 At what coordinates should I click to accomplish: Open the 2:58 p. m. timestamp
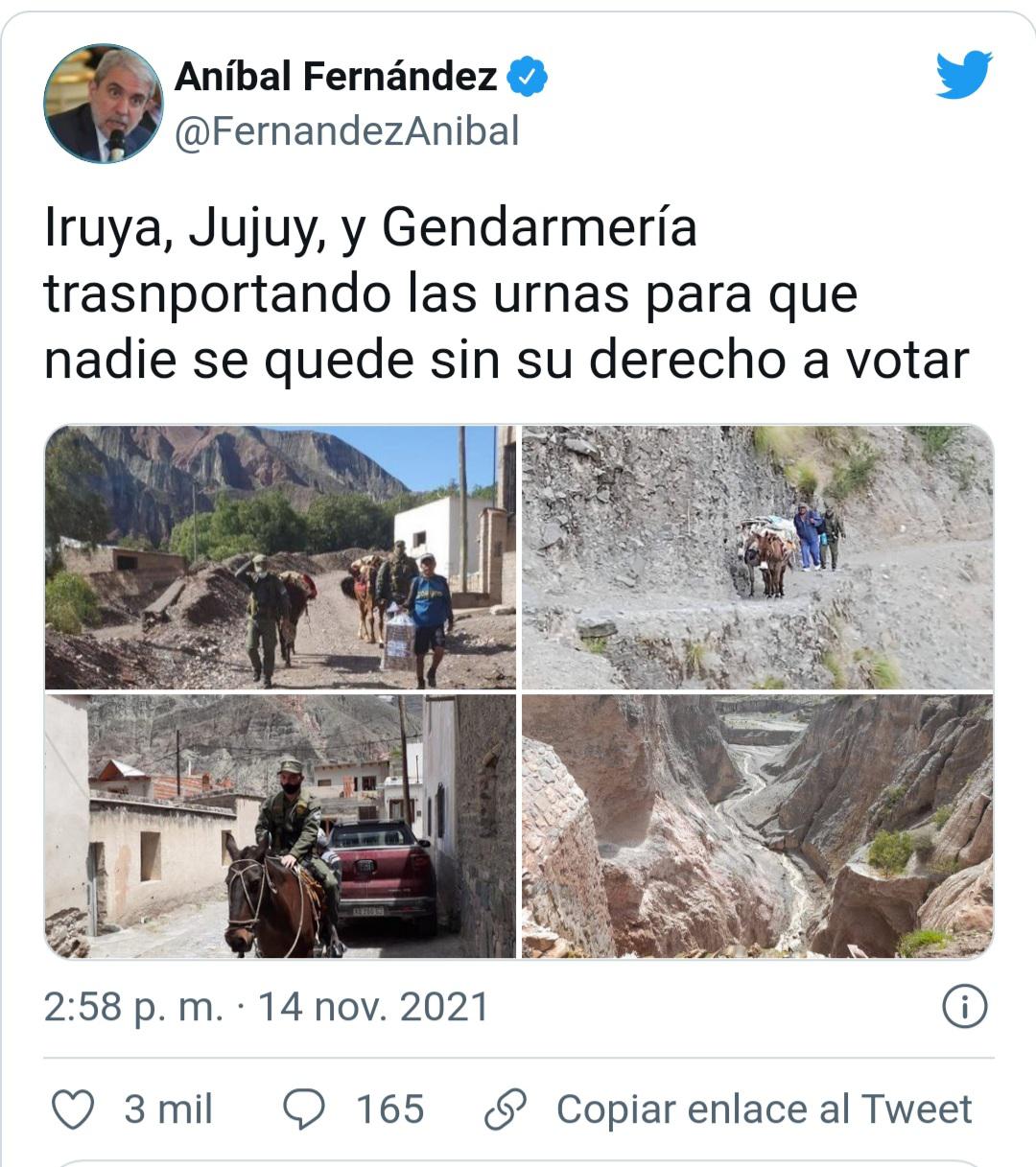[133, 1007]
